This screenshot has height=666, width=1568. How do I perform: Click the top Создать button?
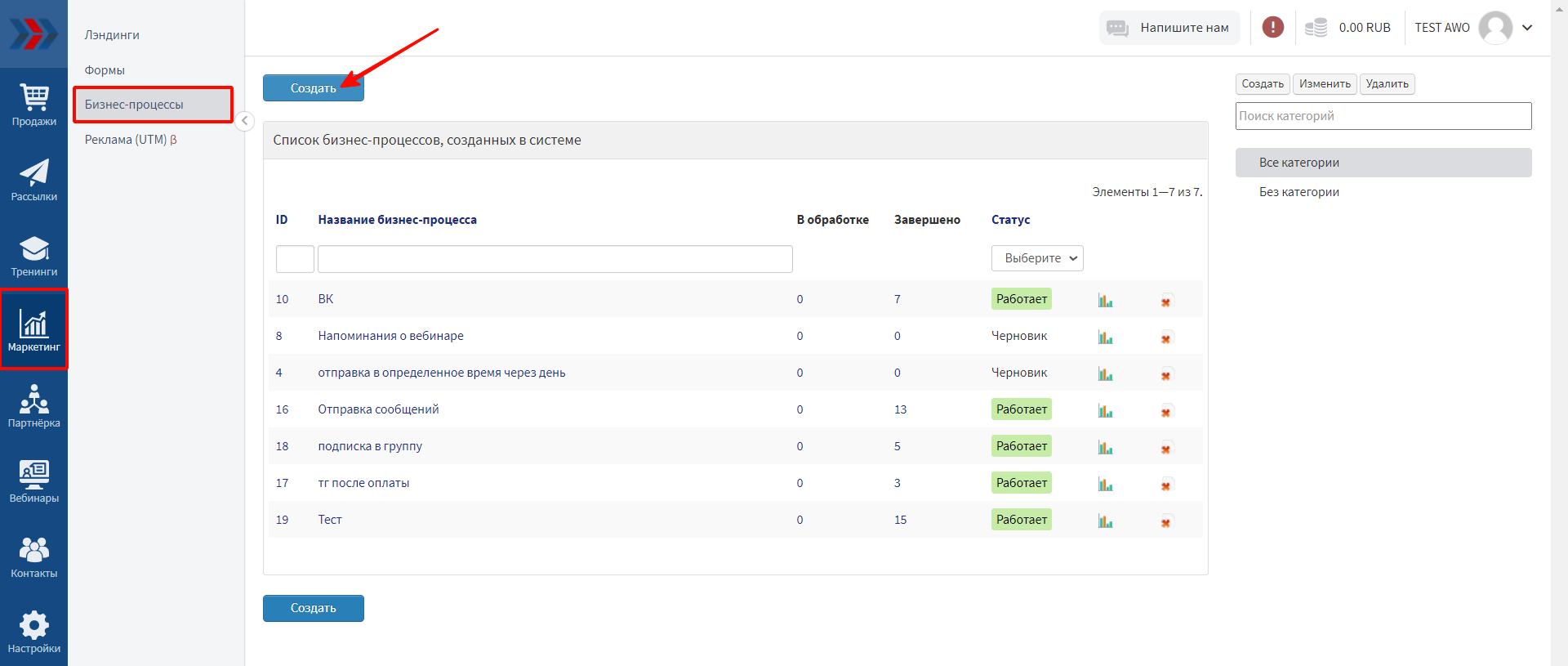tap(313, 88)
